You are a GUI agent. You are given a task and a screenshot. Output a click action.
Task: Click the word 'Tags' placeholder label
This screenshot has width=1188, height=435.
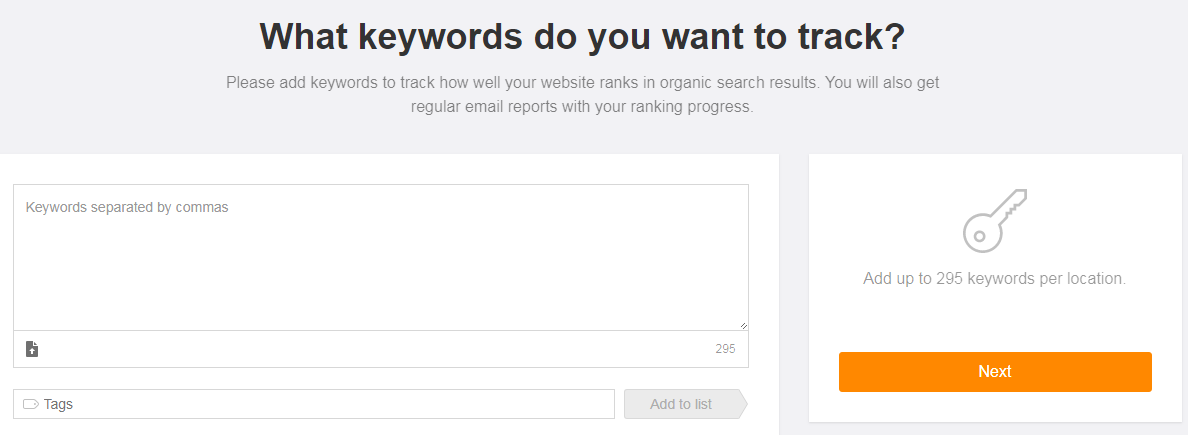click(x=59, y=405)
